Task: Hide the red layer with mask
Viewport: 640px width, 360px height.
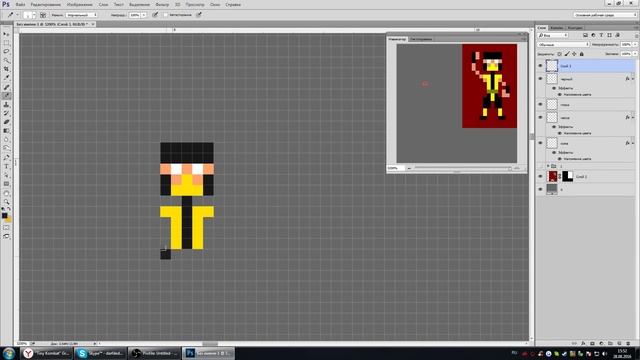Action: pos(540,176)
